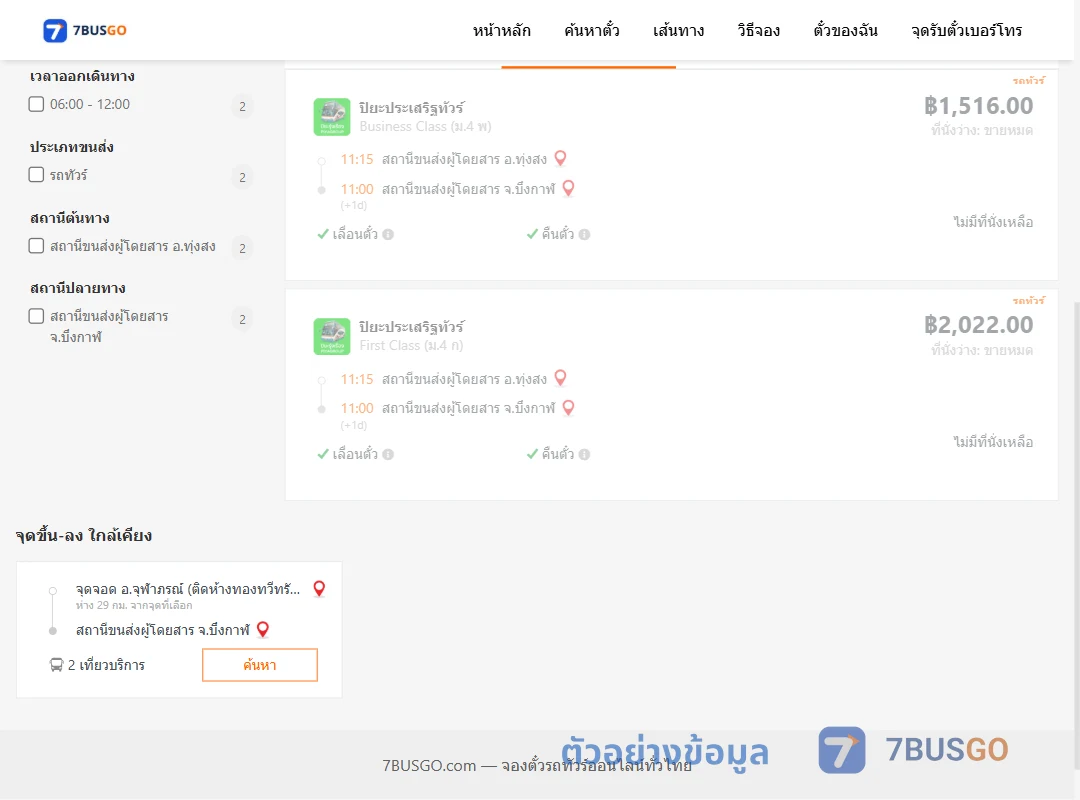
Task: Click map pin next to 11:15 อ.ทุ่งสง First Class
Action: pyautogui.click(x=561, y=378)
